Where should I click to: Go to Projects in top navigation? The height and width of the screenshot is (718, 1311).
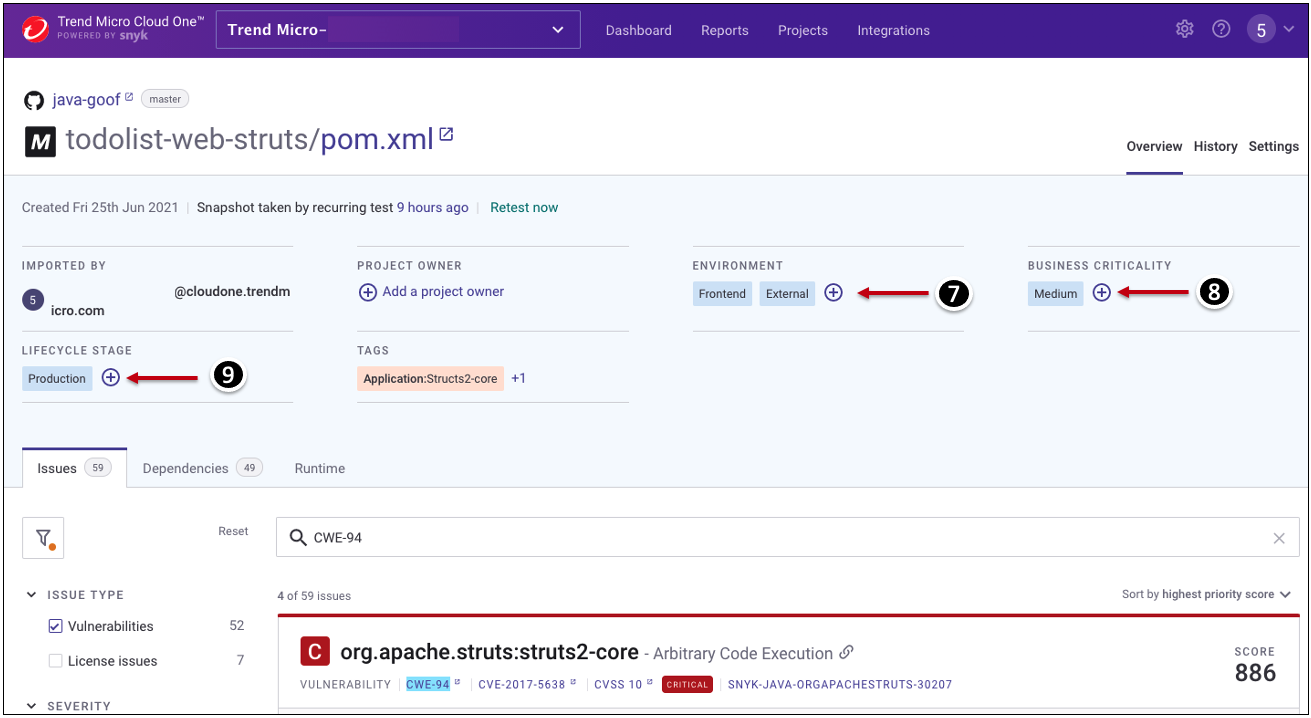click(x=803, y=30)
